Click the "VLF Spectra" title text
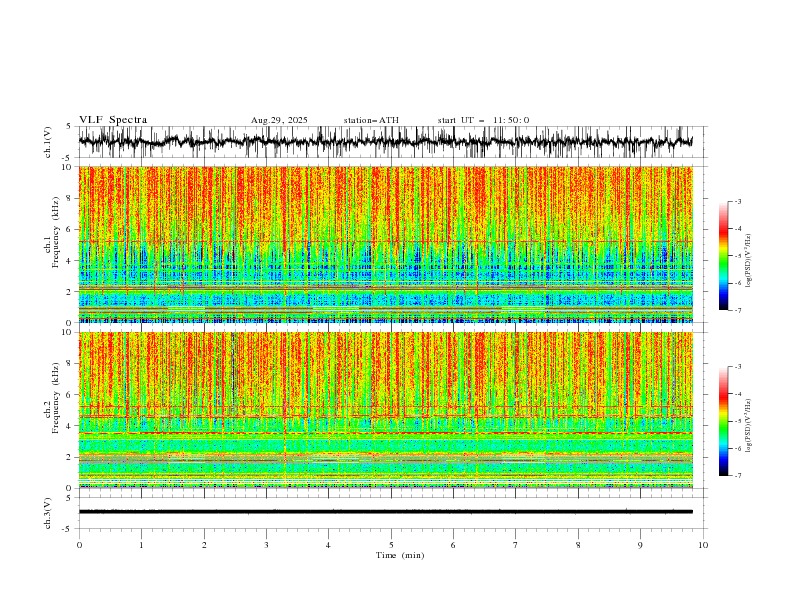Viewport: 792px width, 612px height. pyautogui.click(x=113, y=120)
